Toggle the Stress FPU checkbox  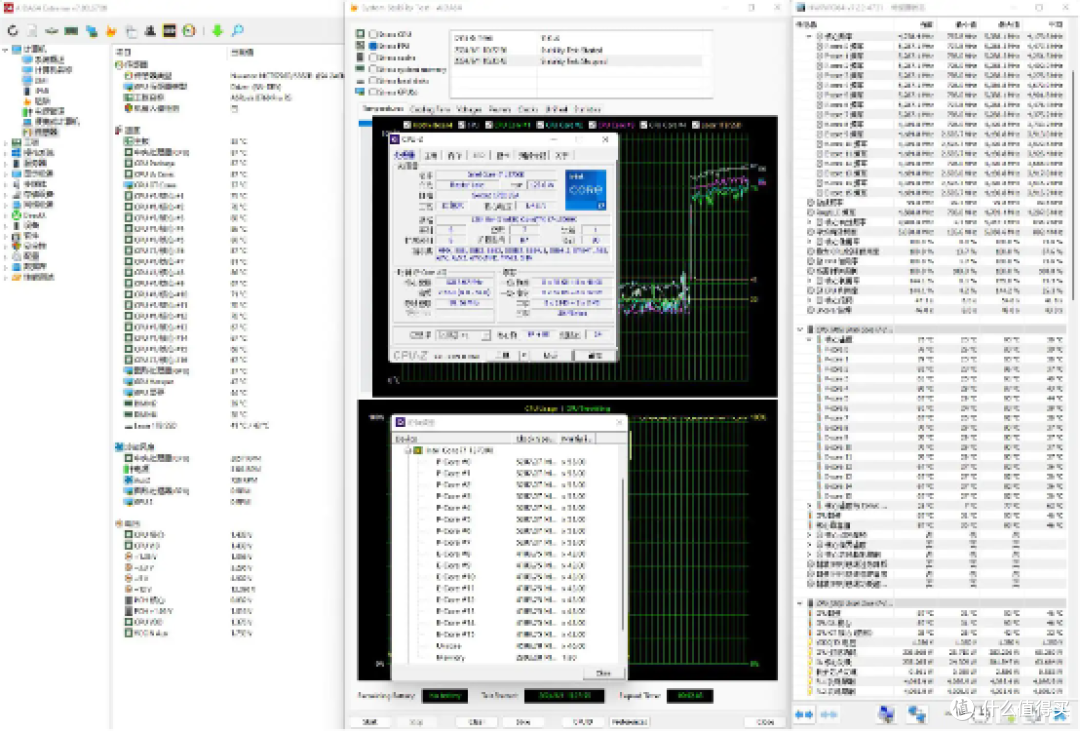pyautogui.click(x=373, y=45)
